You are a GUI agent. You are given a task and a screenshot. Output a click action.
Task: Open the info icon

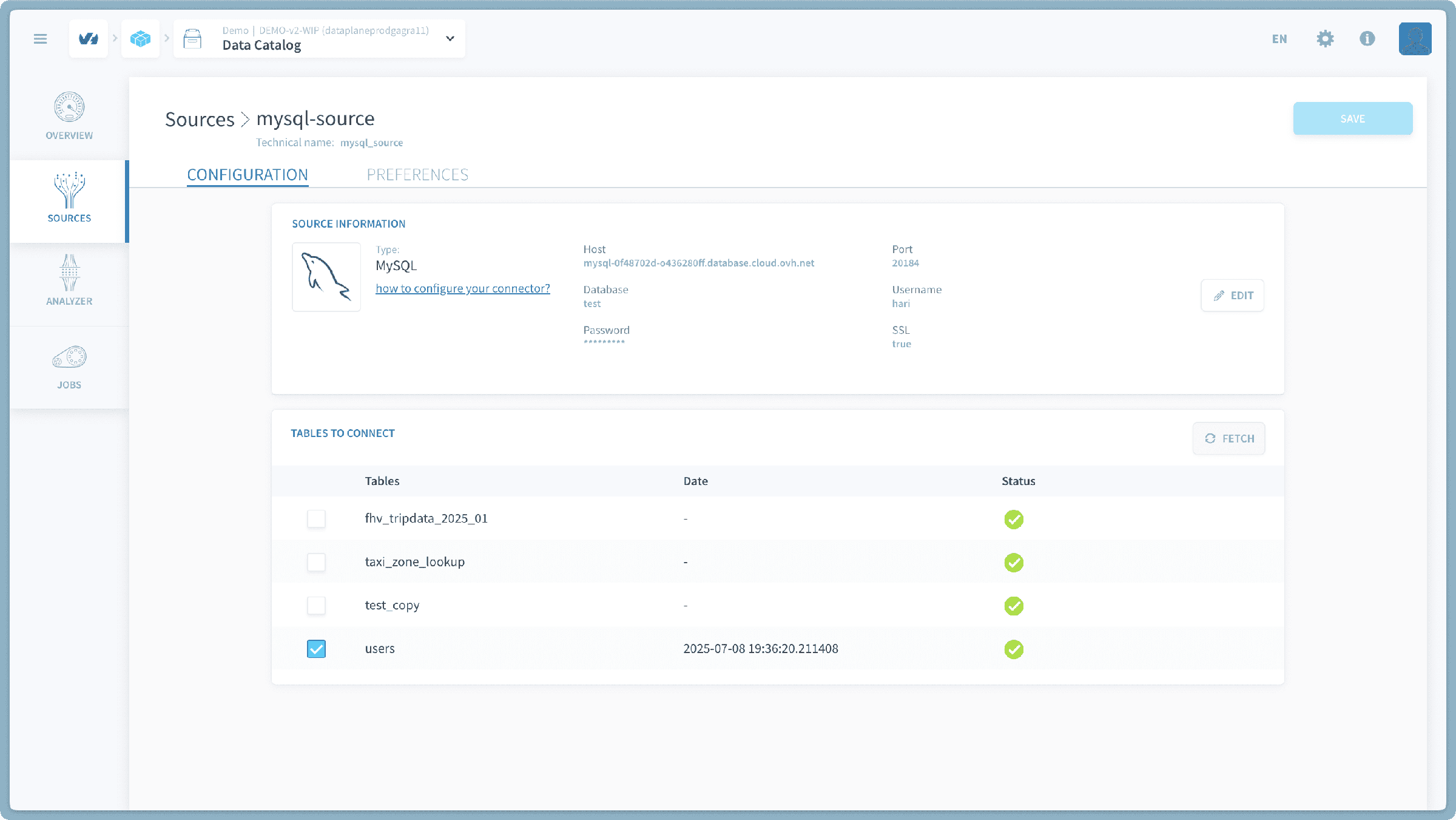click(1367, 39)
